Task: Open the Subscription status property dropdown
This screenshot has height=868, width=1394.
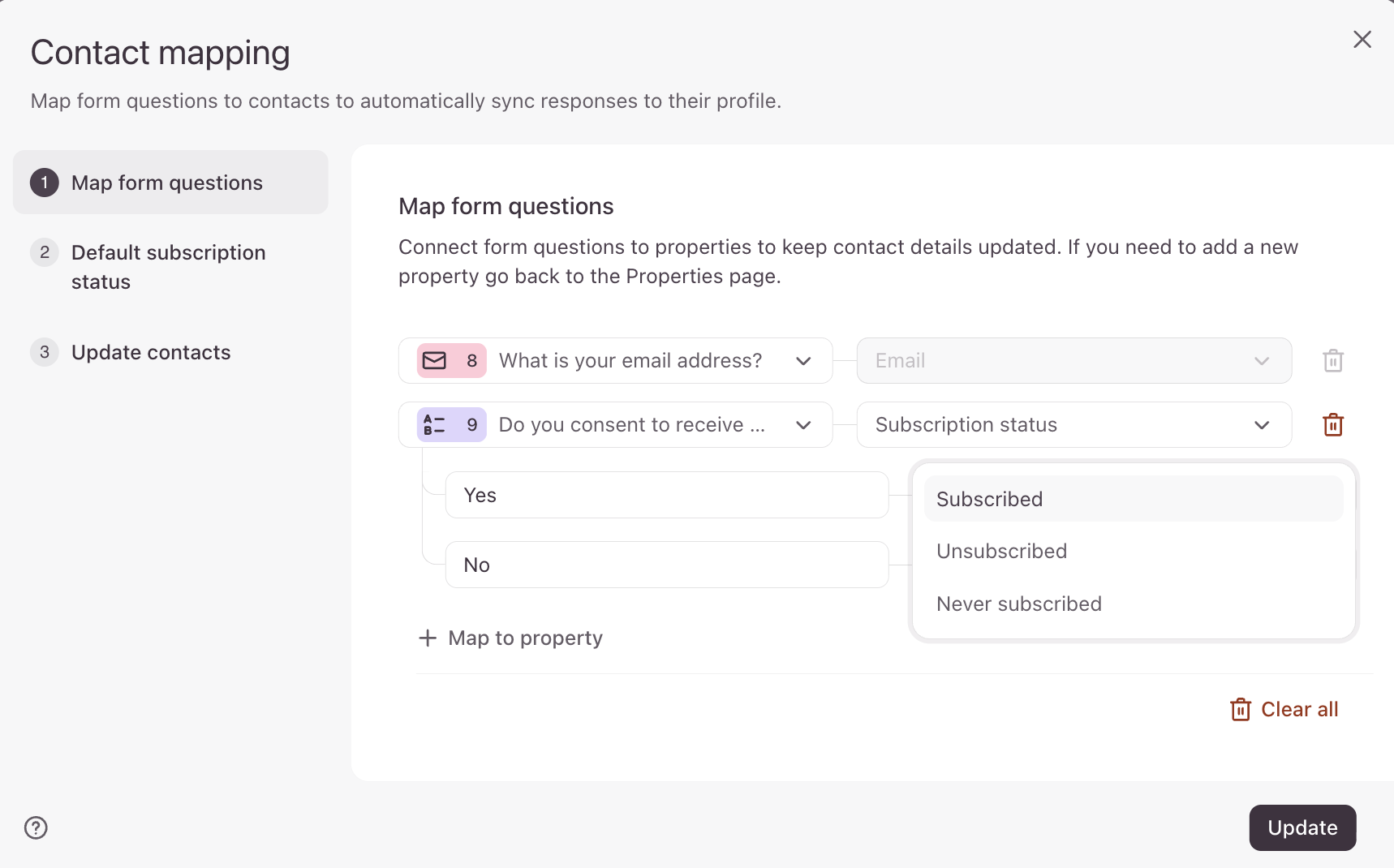Action: coord(1261,425)
